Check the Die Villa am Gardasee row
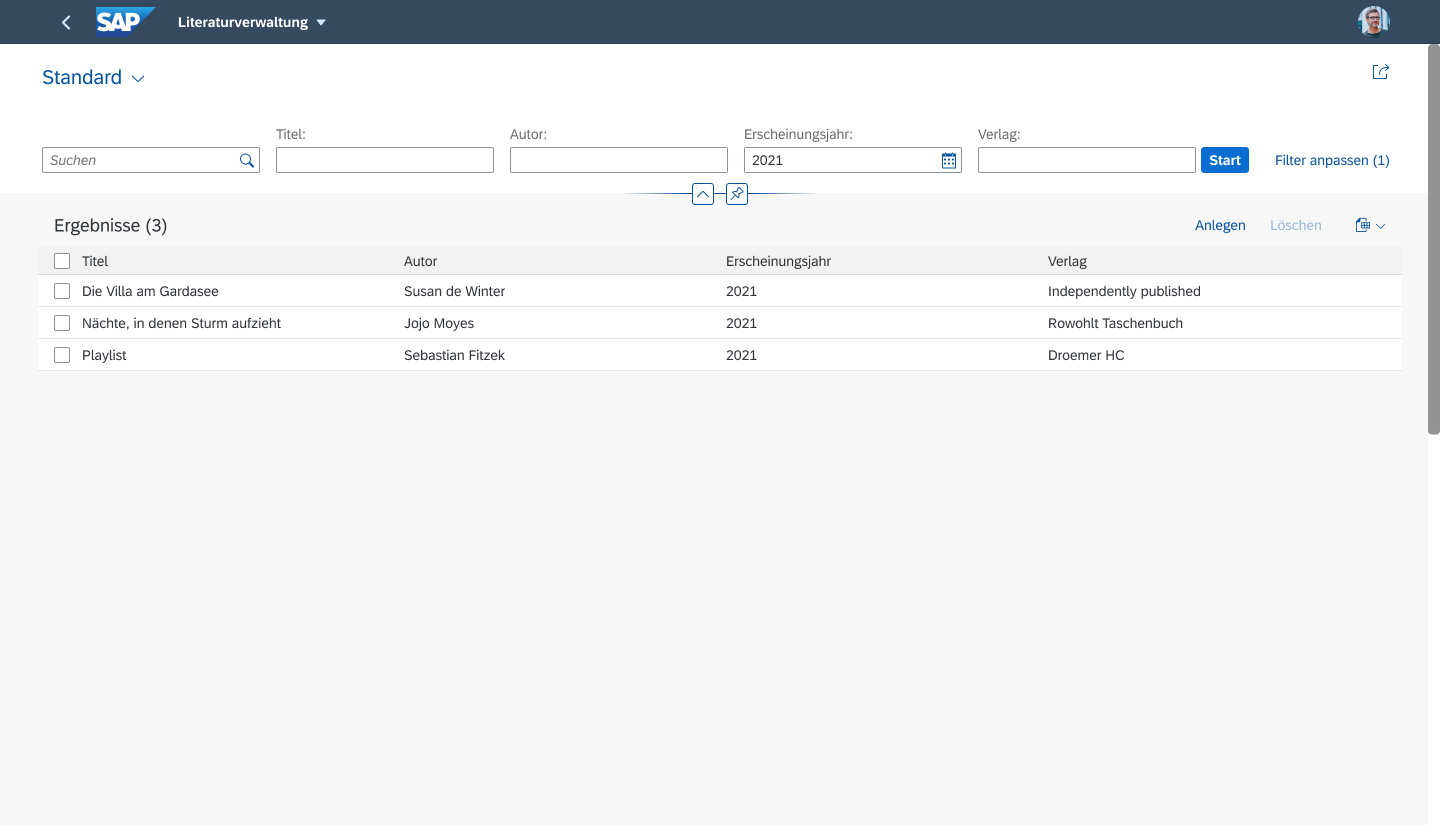This screenshot has width=1440, height=825. (x=62, y=291)
